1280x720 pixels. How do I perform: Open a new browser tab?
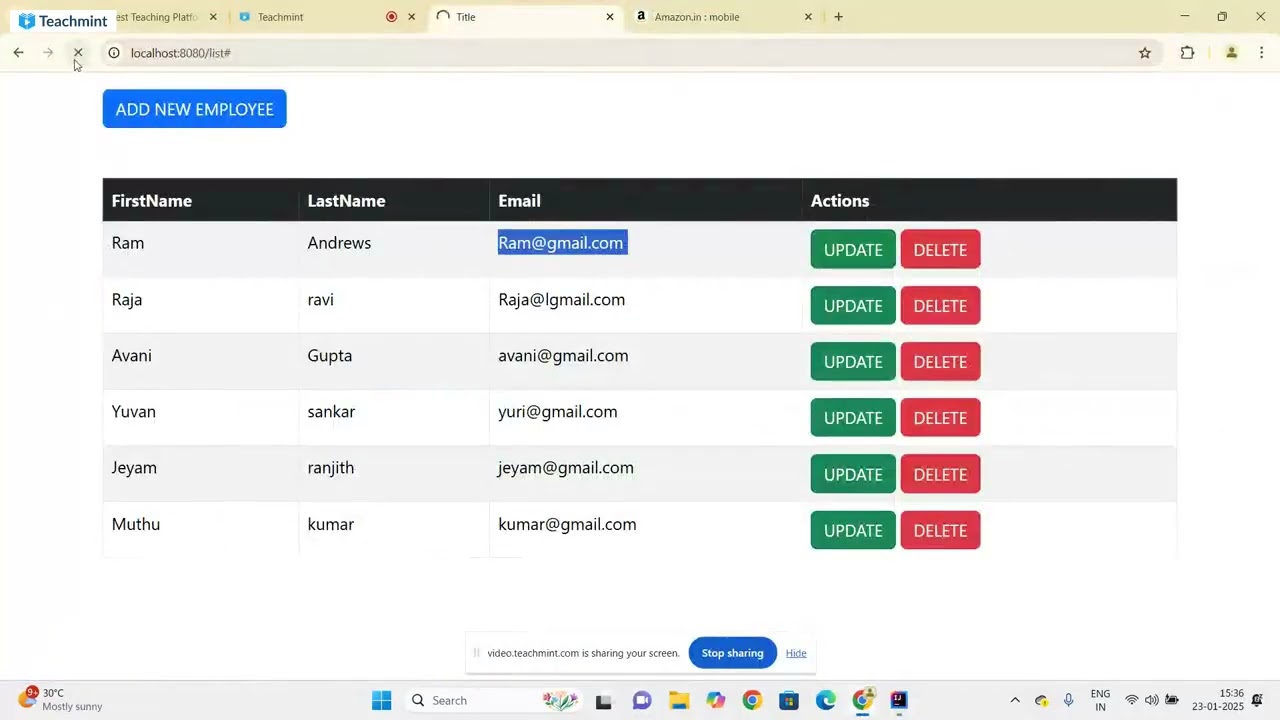tap(838, 17)
